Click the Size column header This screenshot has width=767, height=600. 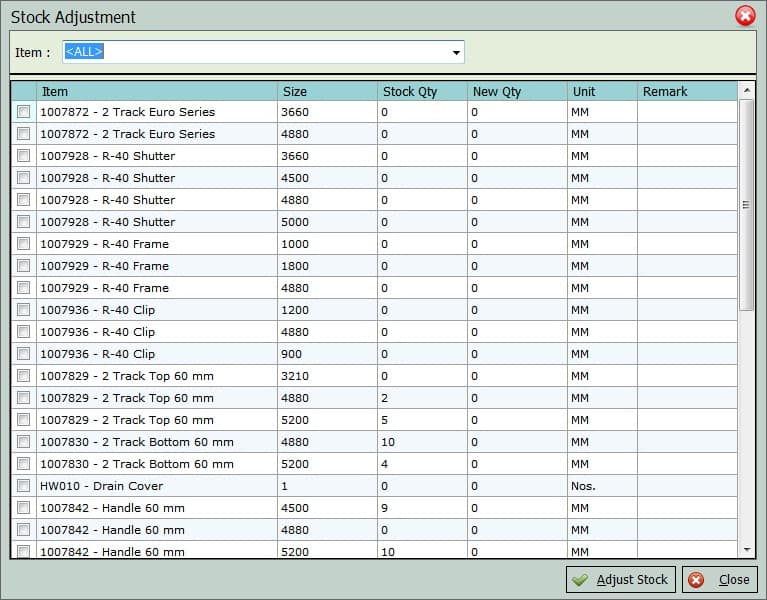327,91
